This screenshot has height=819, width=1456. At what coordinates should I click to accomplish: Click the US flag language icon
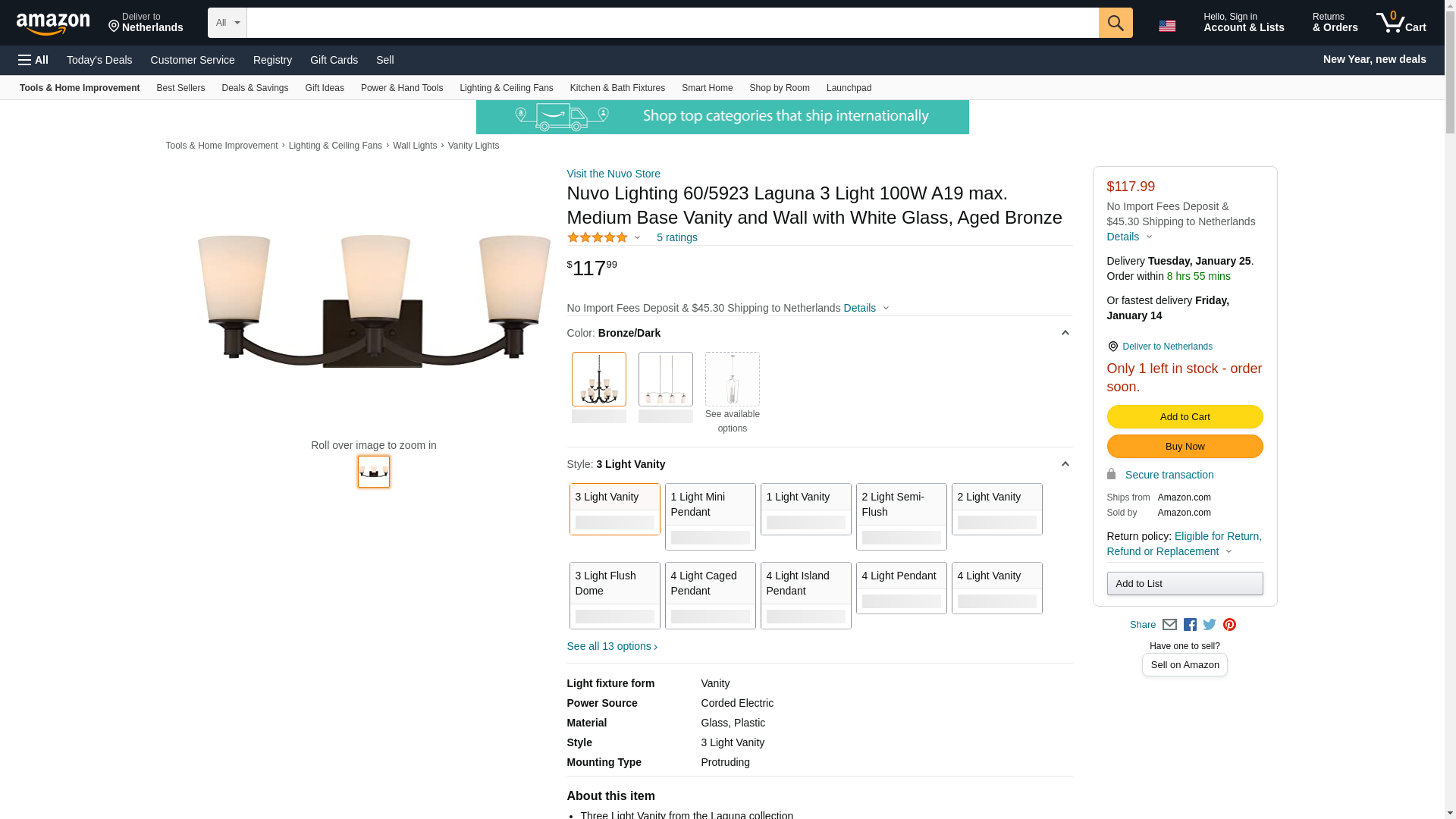pyautogui.click(x=1167, y=26)
